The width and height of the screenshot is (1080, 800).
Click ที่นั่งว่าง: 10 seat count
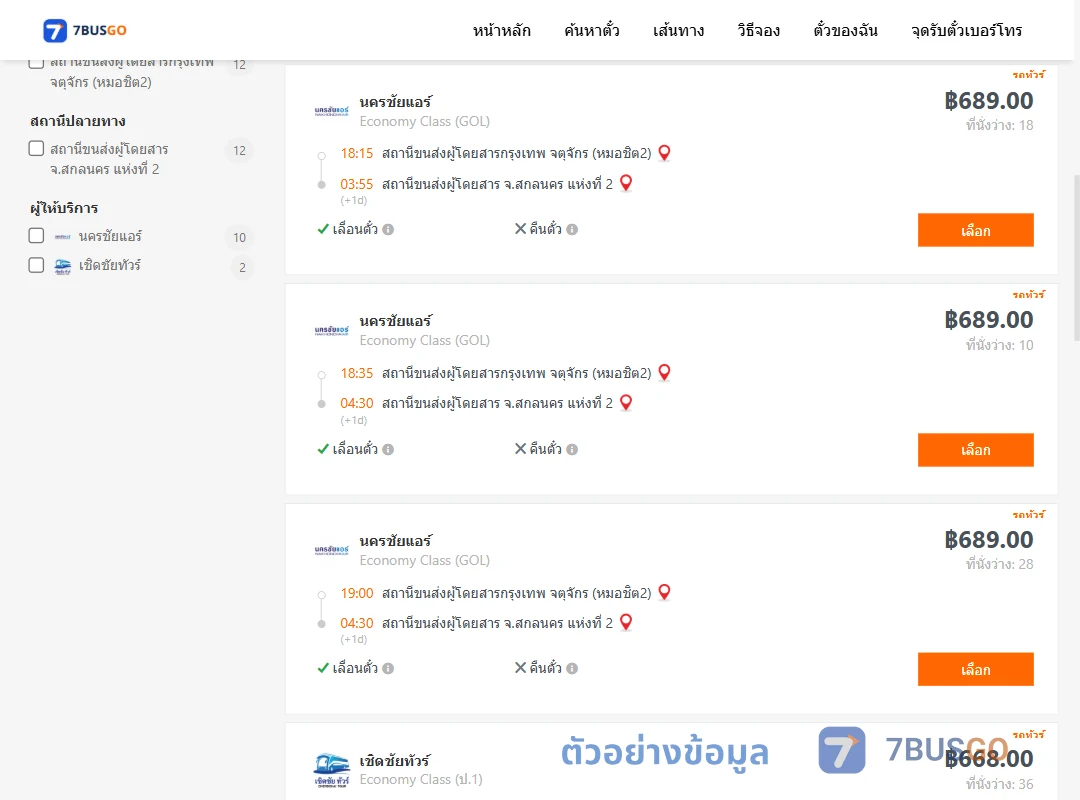(999, 345)
